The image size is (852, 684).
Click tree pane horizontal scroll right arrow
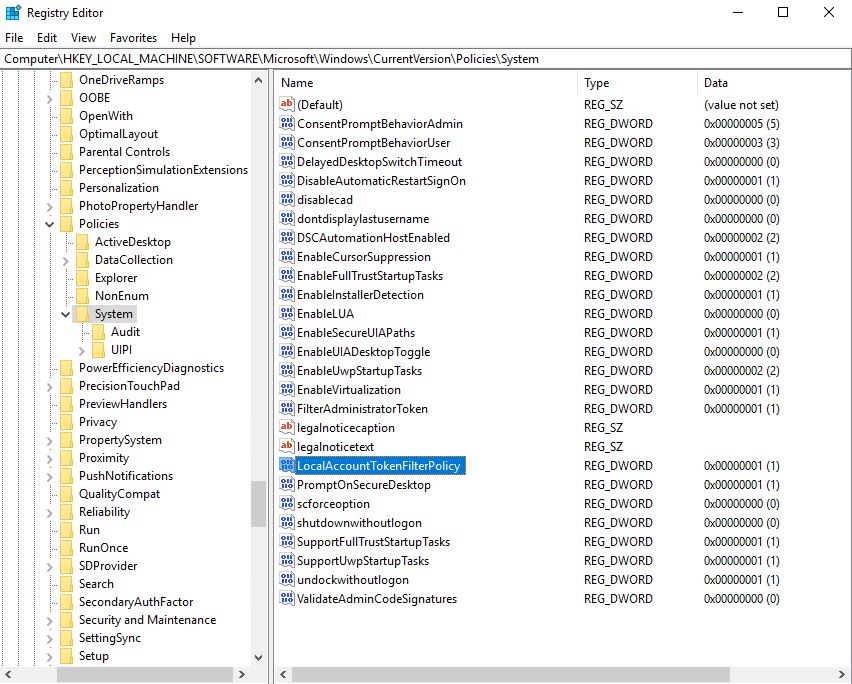coord(242,674)
